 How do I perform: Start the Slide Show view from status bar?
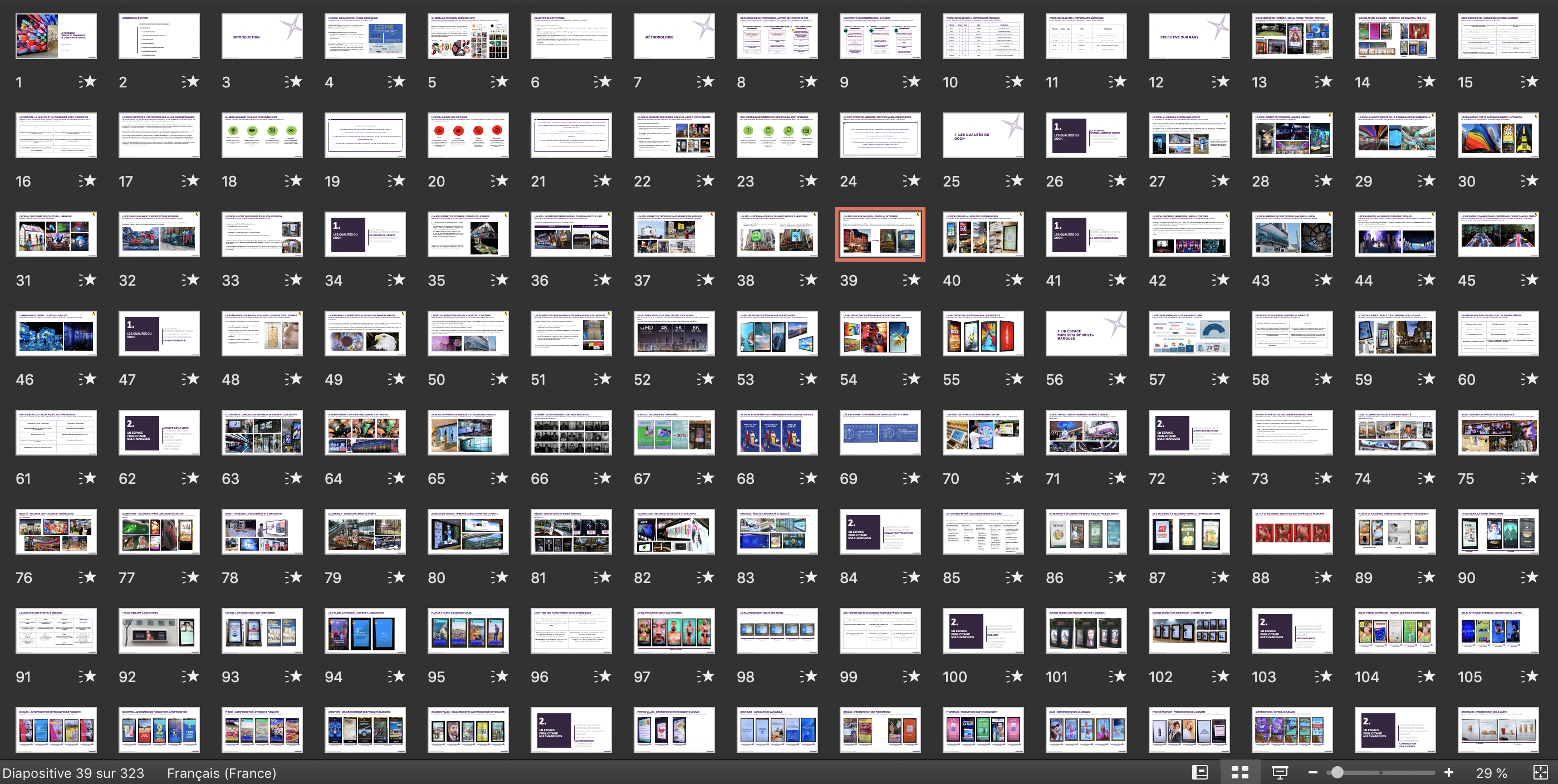(x=1280, y=772)
